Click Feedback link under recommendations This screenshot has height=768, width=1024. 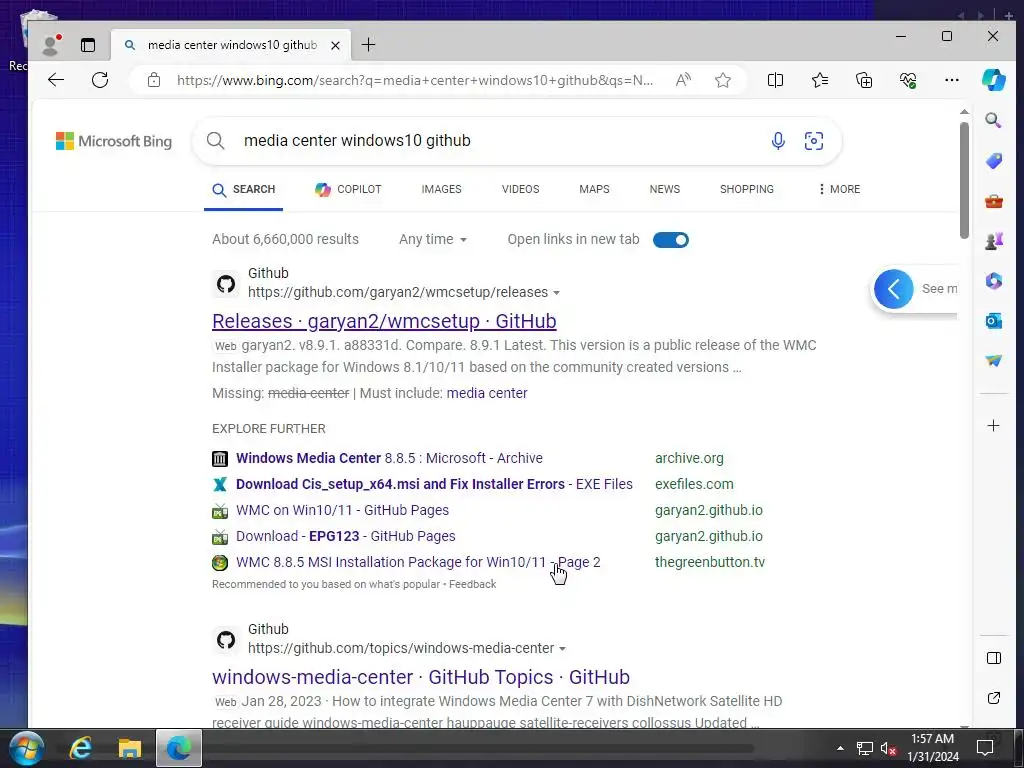pos(472,584)
